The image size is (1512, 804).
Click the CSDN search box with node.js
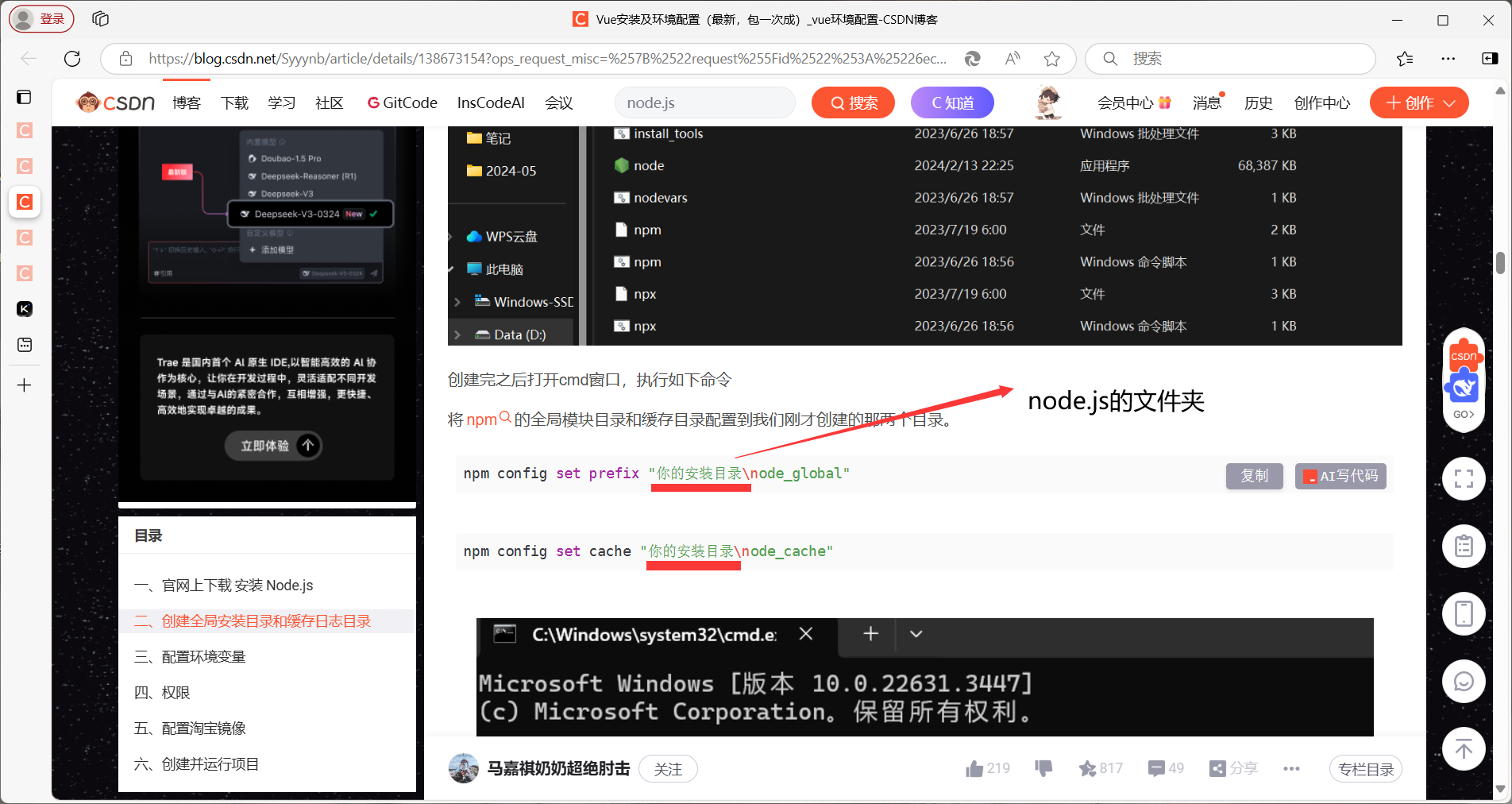click(705, 102)
